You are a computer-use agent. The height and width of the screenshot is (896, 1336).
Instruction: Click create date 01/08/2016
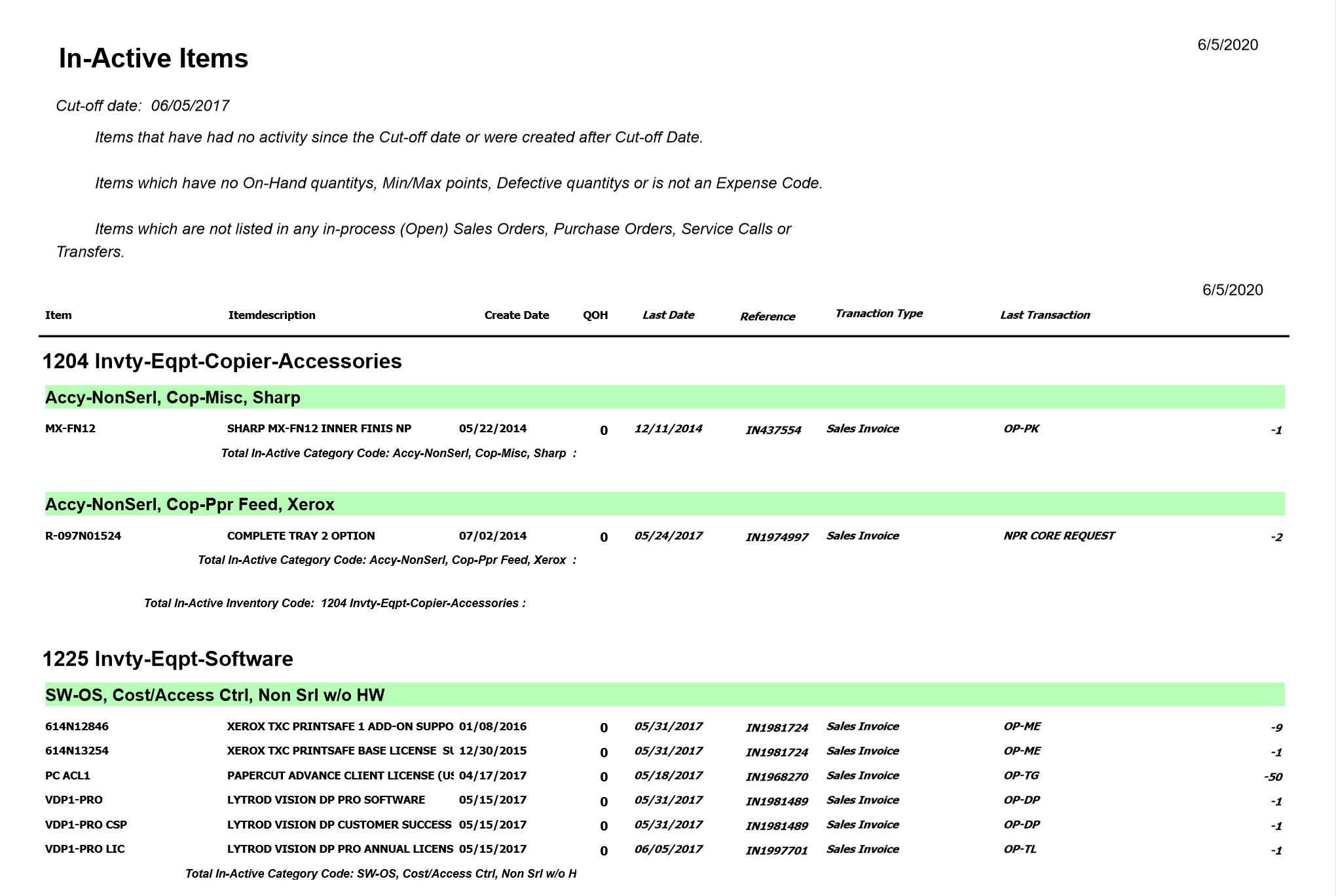(492, 726)
